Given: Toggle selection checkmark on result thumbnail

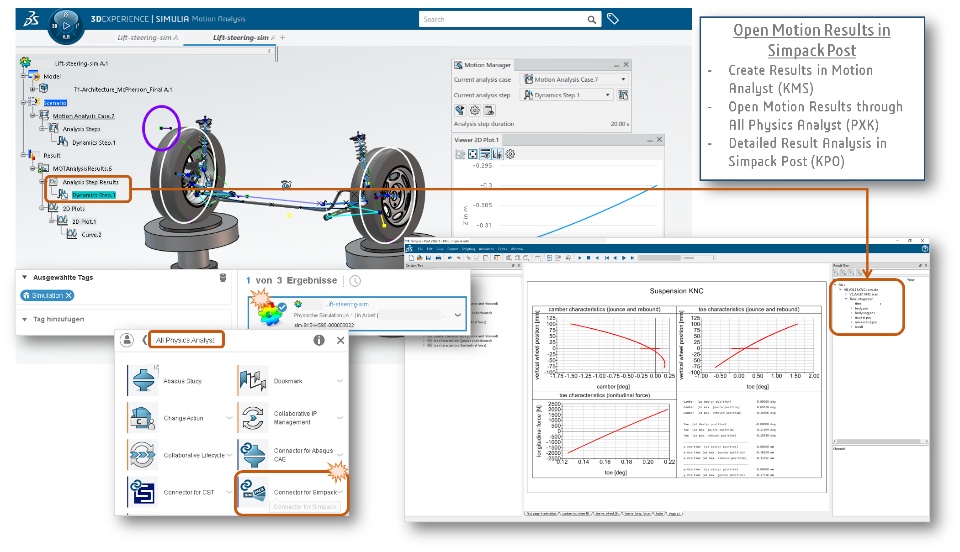Looking at the screenshot, I should 282,306.
